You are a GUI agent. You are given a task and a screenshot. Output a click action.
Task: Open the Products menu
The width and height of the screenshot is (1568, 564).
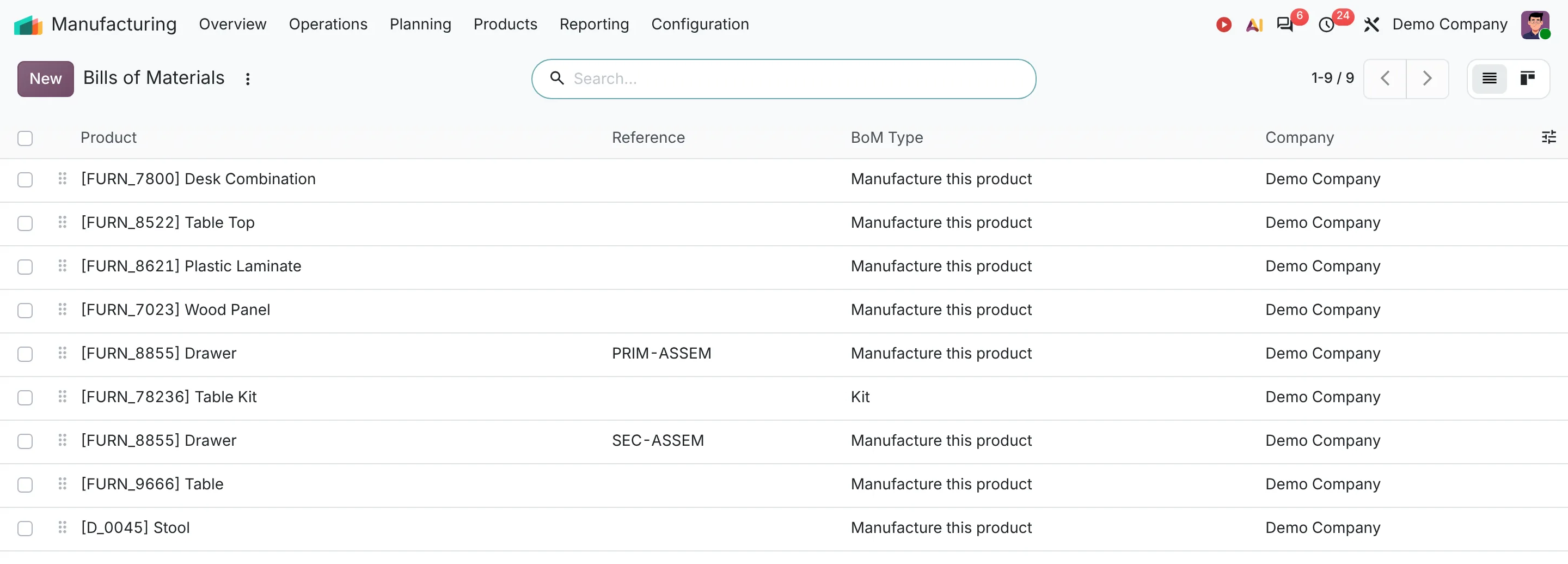[x=505, y=25]
